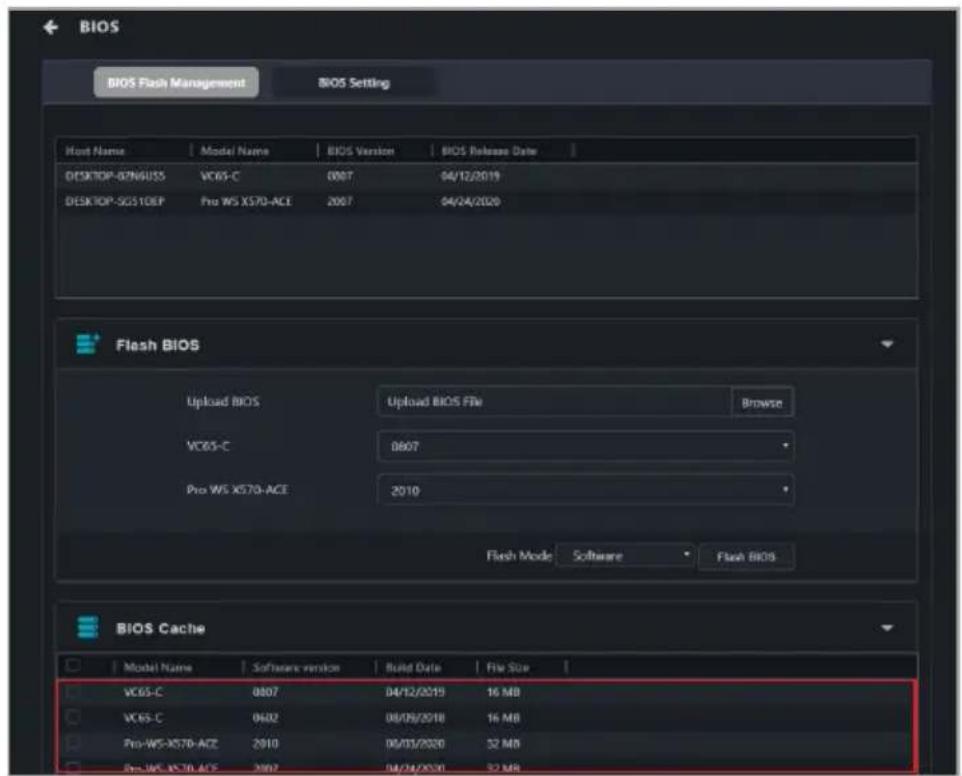Open the Pro WS X570-ACE version dropdown

586,490
